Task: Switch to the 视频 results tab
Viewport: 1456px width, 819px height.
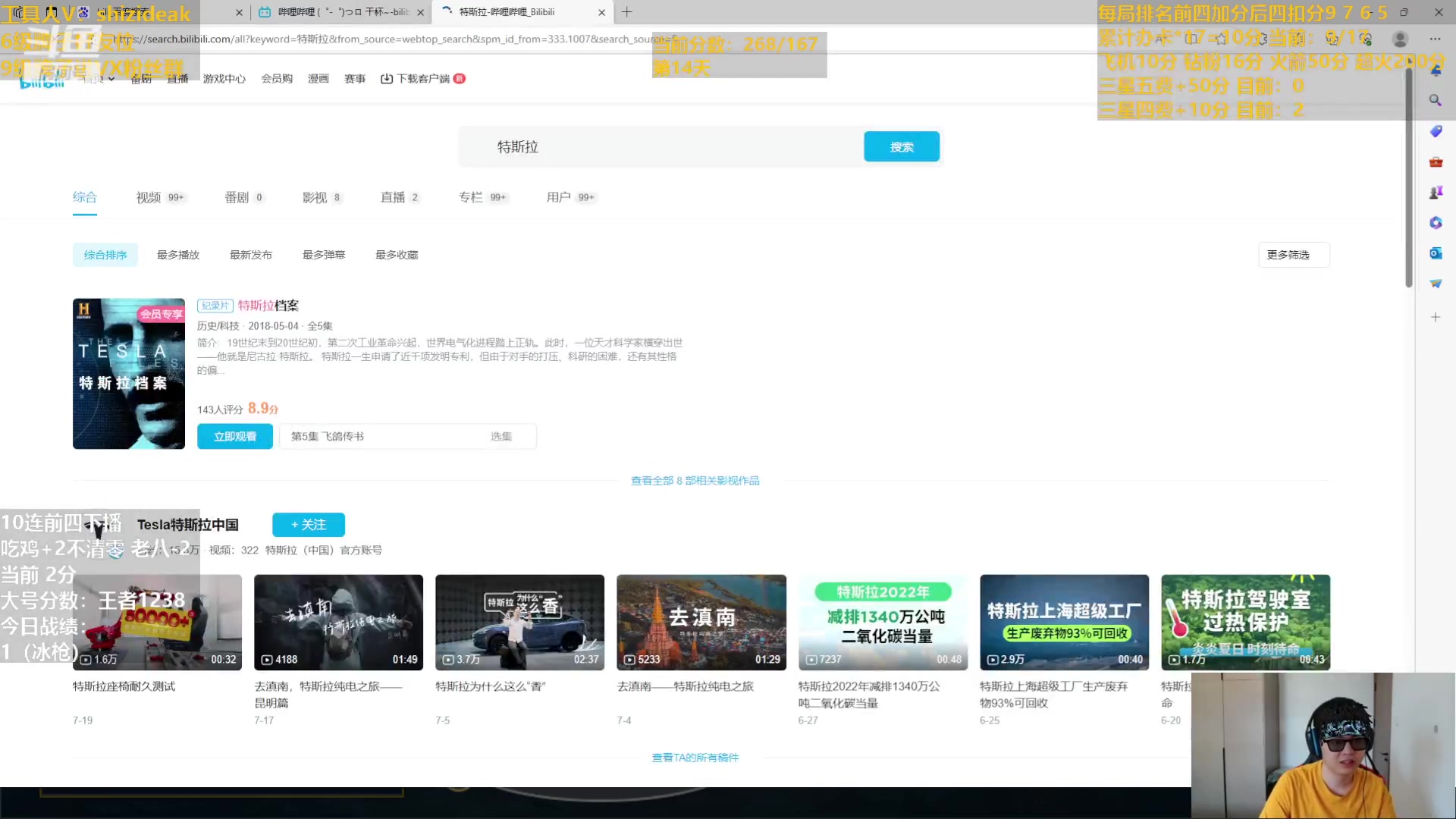Action: (x=160, y=197)
